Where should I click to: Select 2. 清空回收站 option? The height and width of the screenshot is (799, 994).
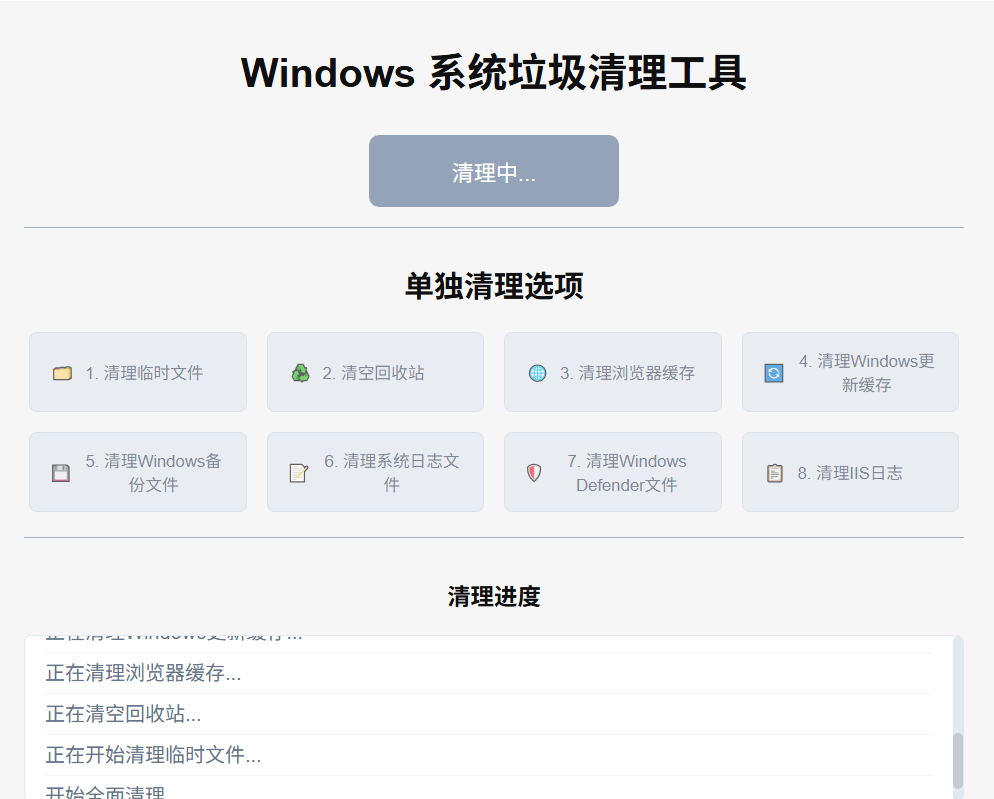[375, 372]
